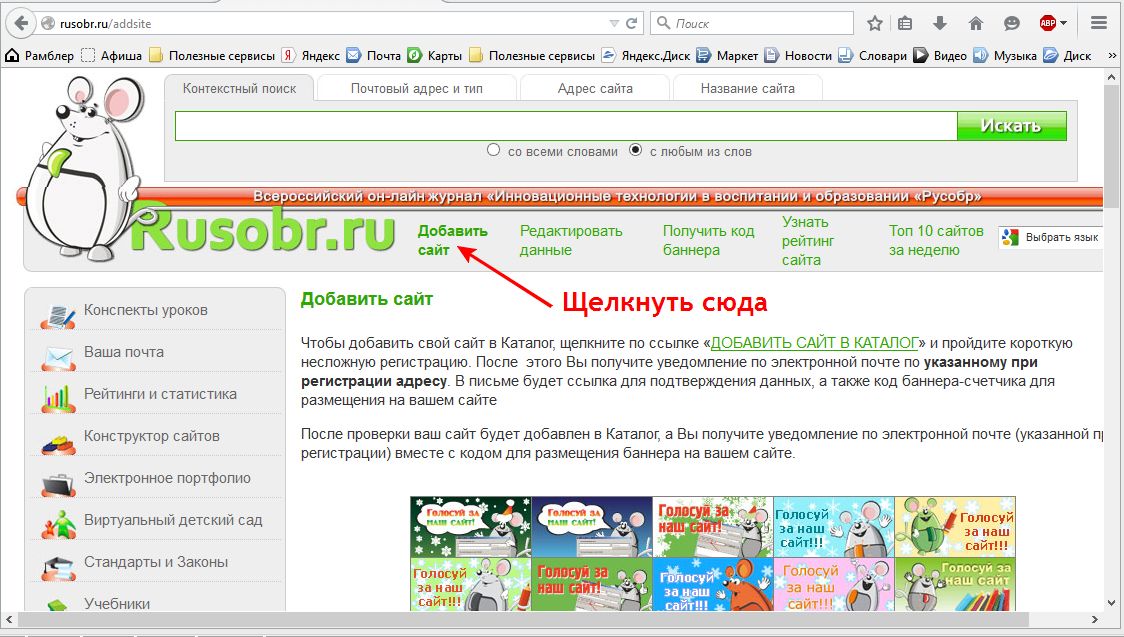The height and width of the screenshot is (637, 1124).
Task: Follow the "ДОБАВИТЬ САЙТ В КАТАЛОГ" link
Action: coord(814,343)
